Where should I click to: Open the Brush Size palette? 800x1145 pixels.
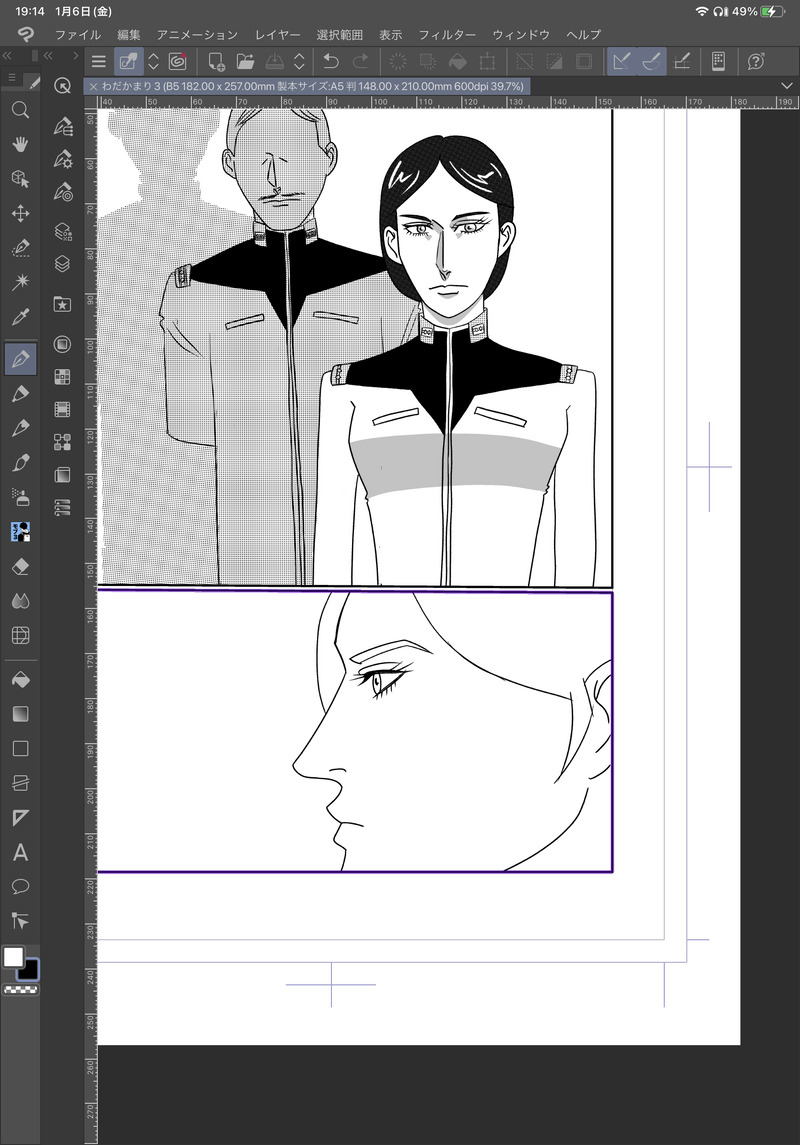(x=63, y=192)
